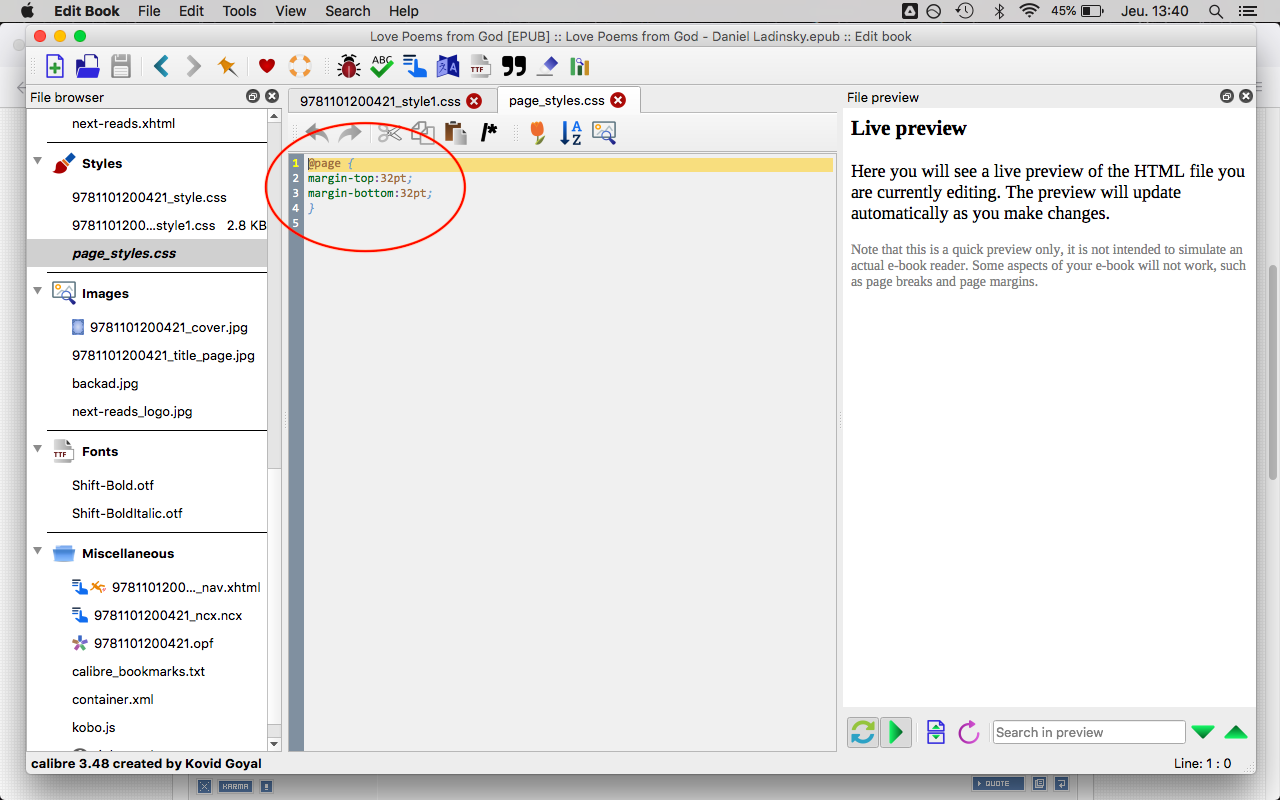This screenshot has height=800, width=1280.
Task: Open the Help menu
Action: pos(404,11)
